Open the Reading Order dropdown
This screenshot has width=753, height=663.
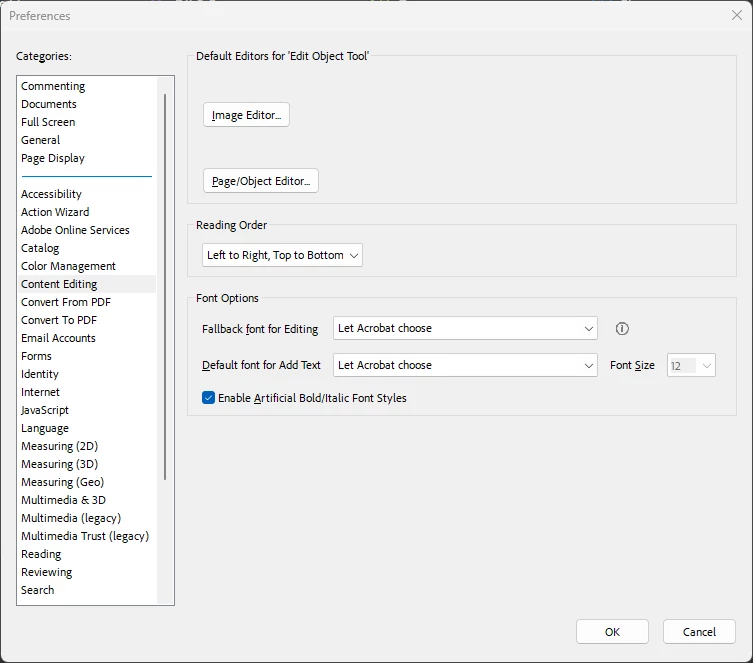click(x=282, y=255)
